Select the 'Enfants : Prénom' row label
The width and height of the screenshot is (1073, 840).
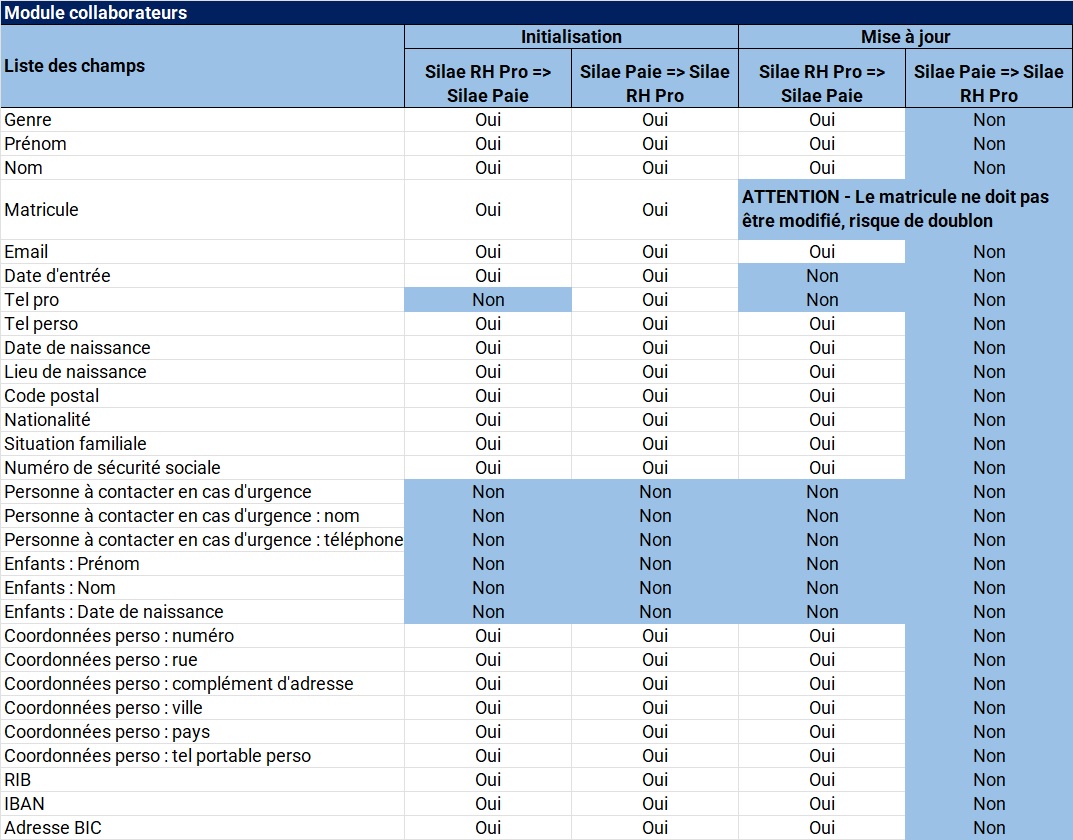tap(72, 564)
